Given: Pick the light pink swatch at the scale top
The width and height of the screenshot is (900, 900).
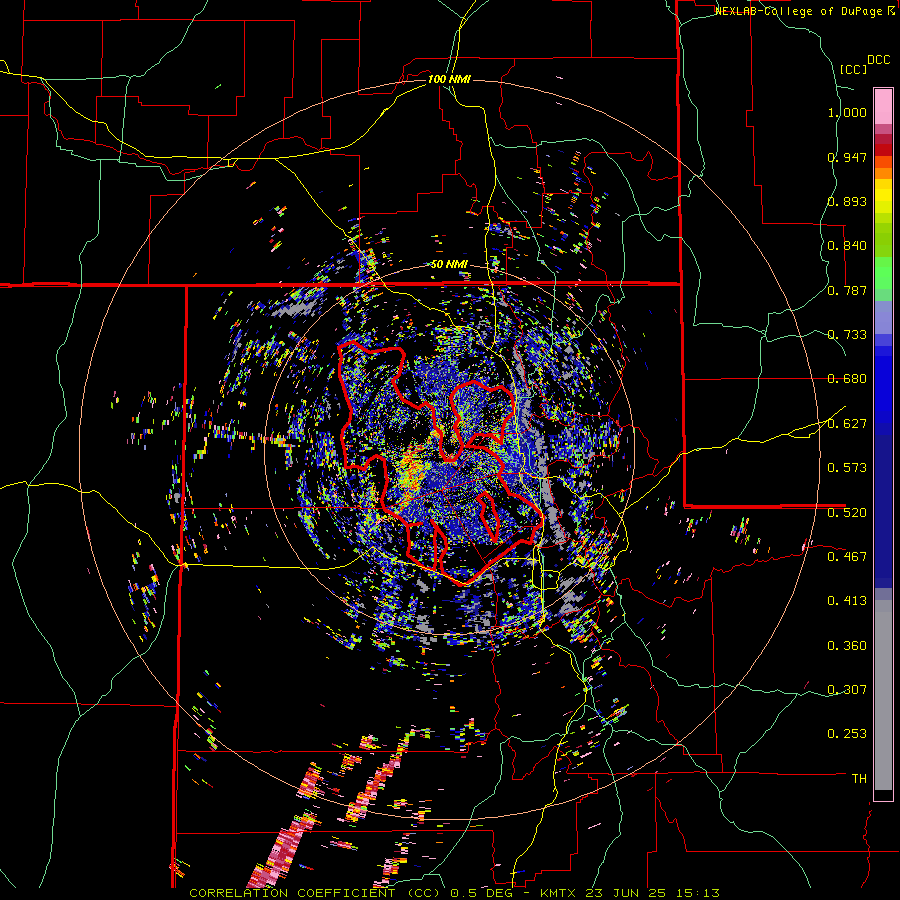Looking at the screenshot, I should coord(883,106).
